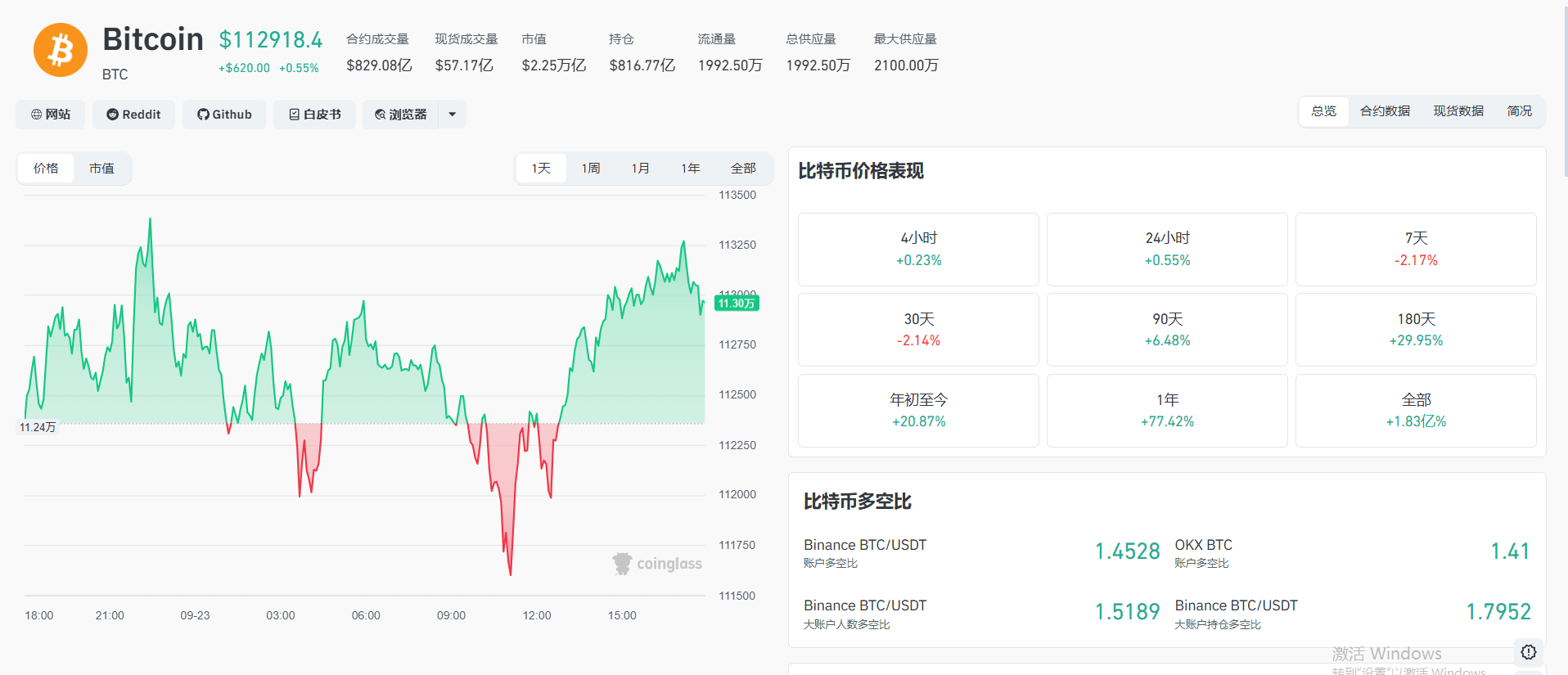Click the 30天 performance card
1568x675 pixels.
pyautogui.click(x=918, y=330)
